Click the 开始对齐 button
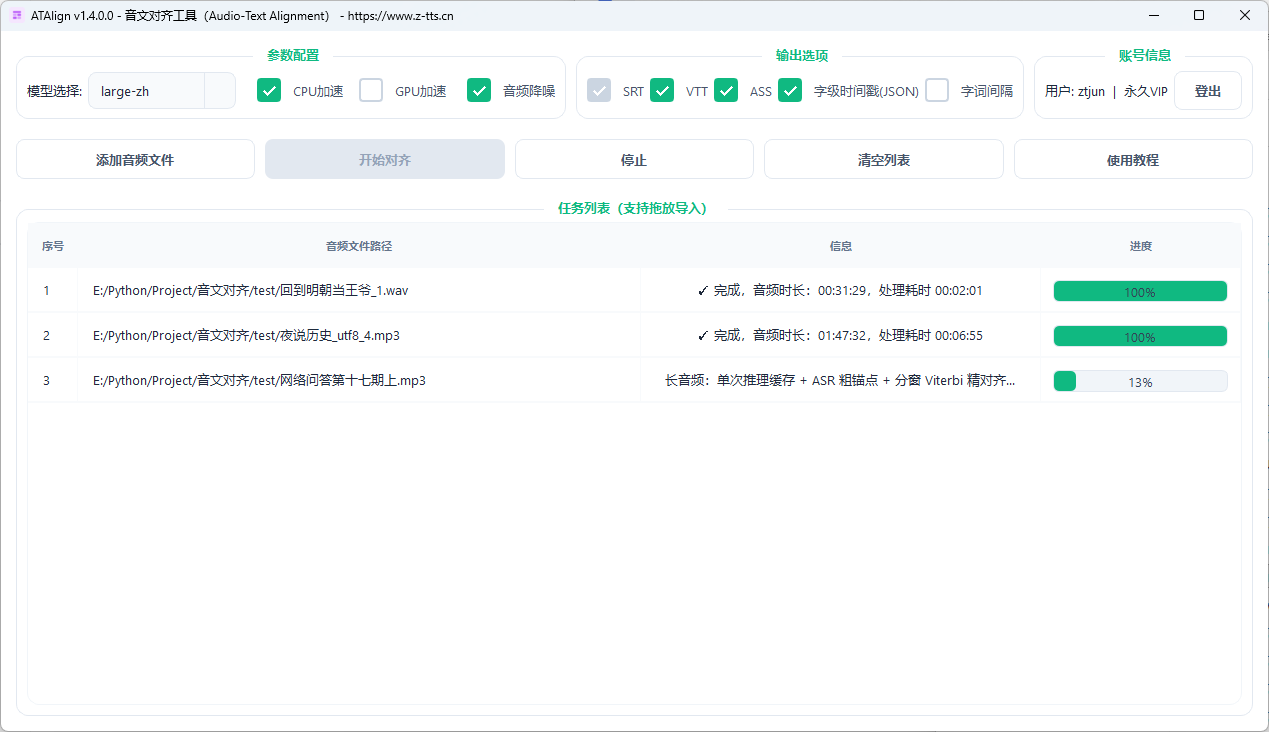1269x732 pixels. pyautogui.click(x=385, y=159)
